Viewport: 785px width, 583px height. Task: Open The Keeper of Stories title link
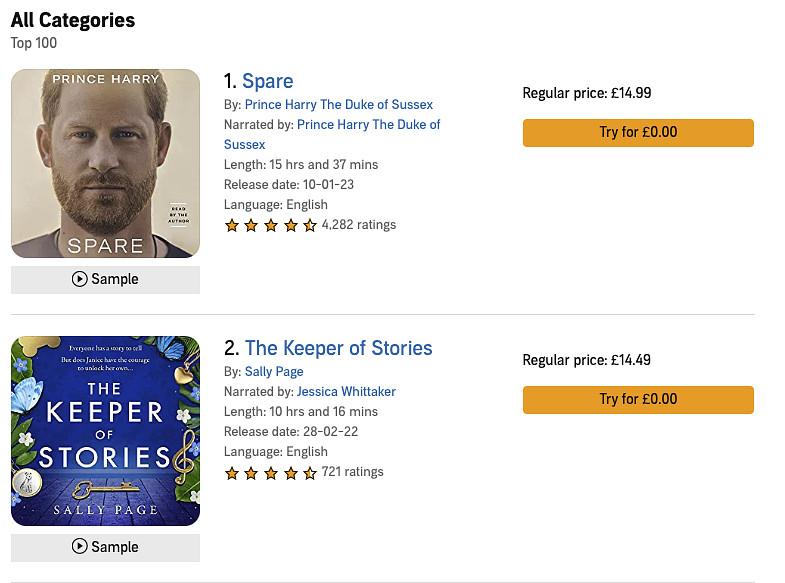click(338, 348)
